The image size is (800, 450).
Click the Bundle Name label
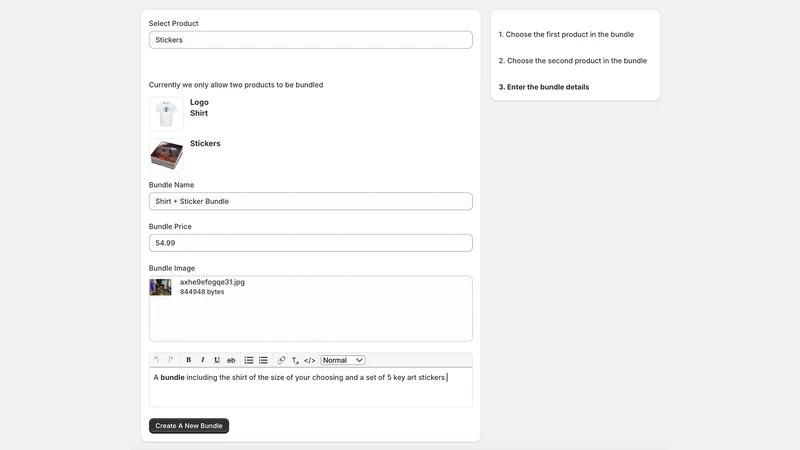coord(171,185)
